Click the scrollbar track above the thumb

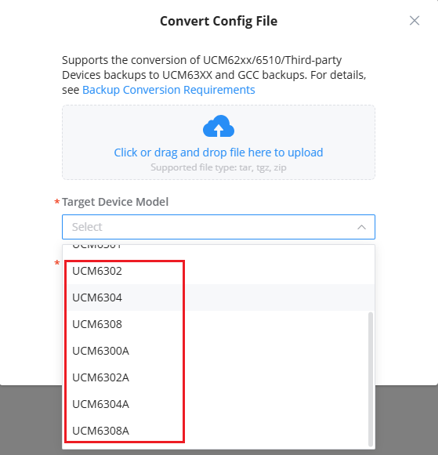tap(370, 280)
